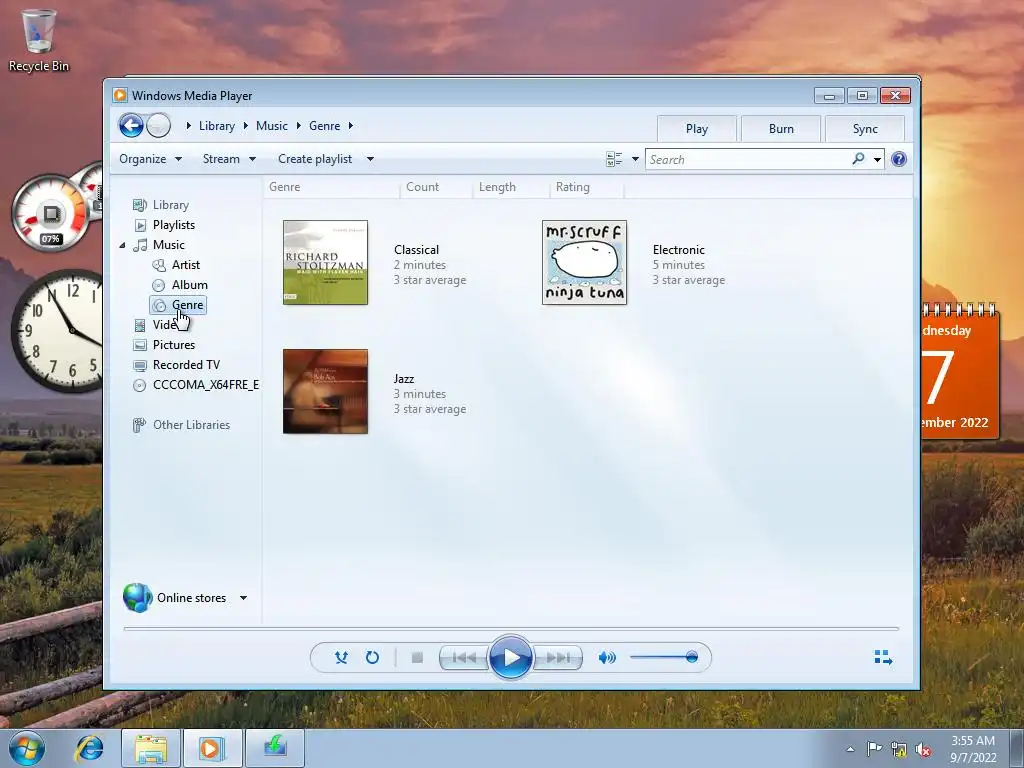The width and height of the screenshot is (1024, 768).
Task: Show hidden system tray icons
Action: (850, 749)
